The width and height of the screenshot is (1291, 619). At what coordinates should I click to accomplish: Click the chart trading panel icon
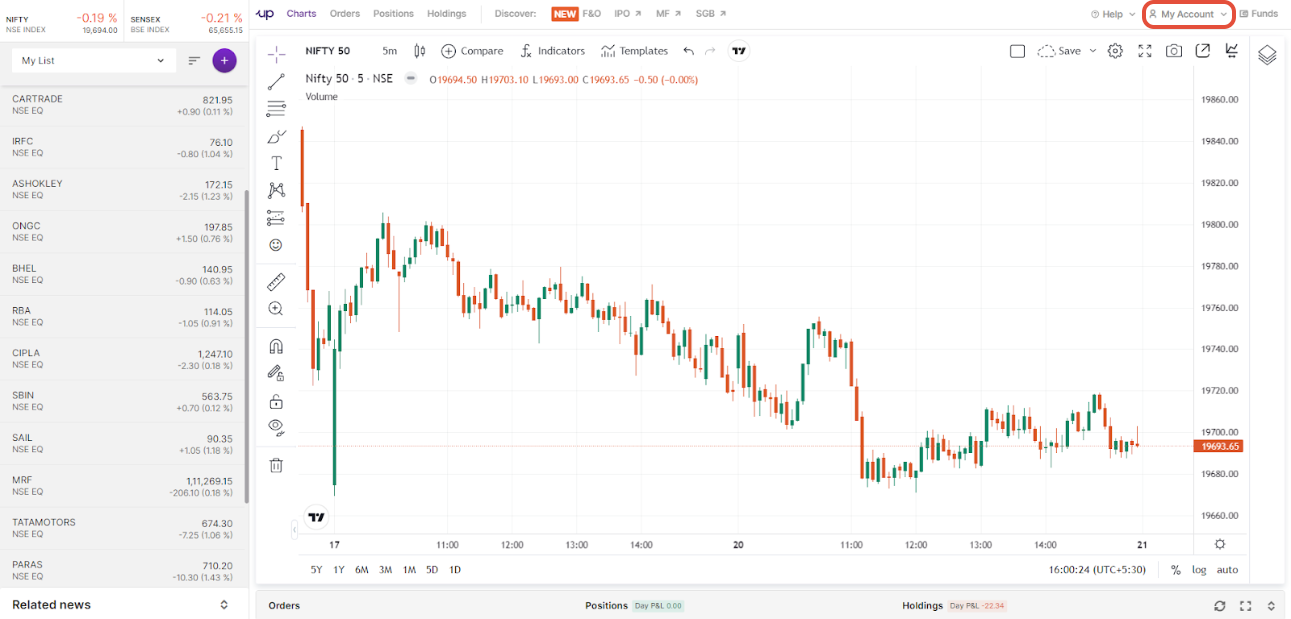(1232, 51)
